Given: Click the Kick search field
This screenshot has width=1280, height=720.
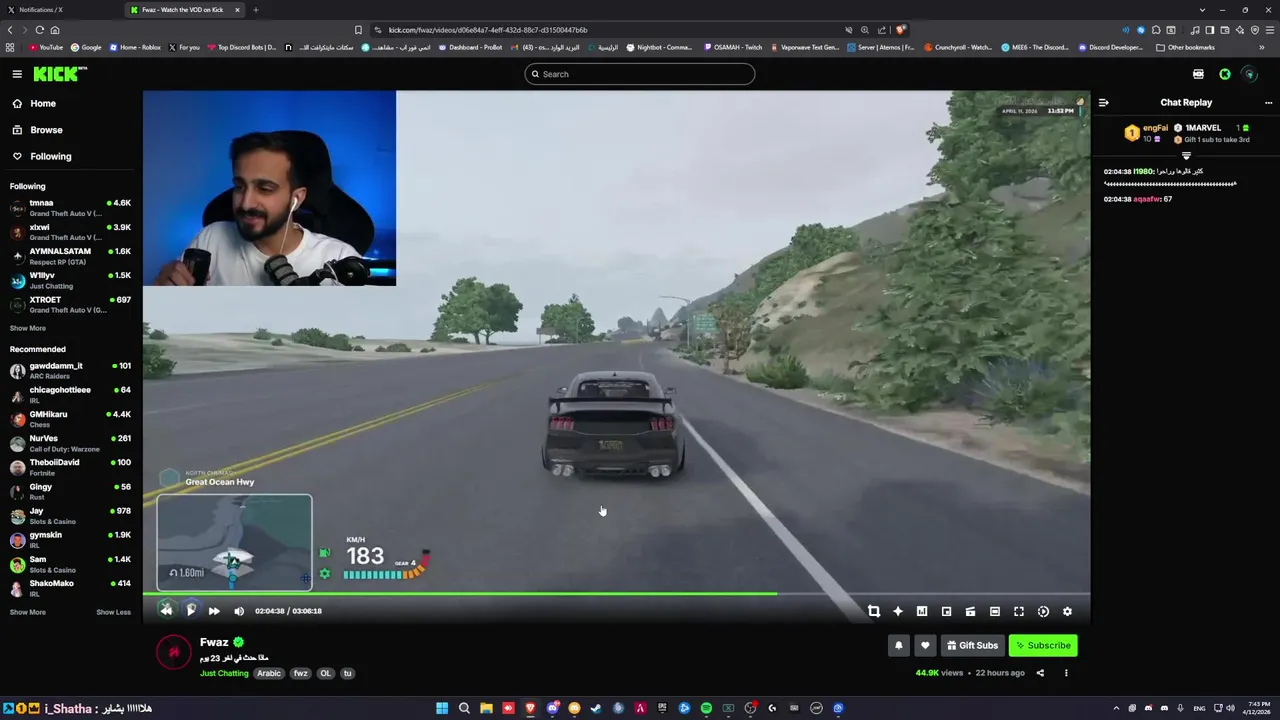Looking at the screenshot, I should [x=640, y=74].
